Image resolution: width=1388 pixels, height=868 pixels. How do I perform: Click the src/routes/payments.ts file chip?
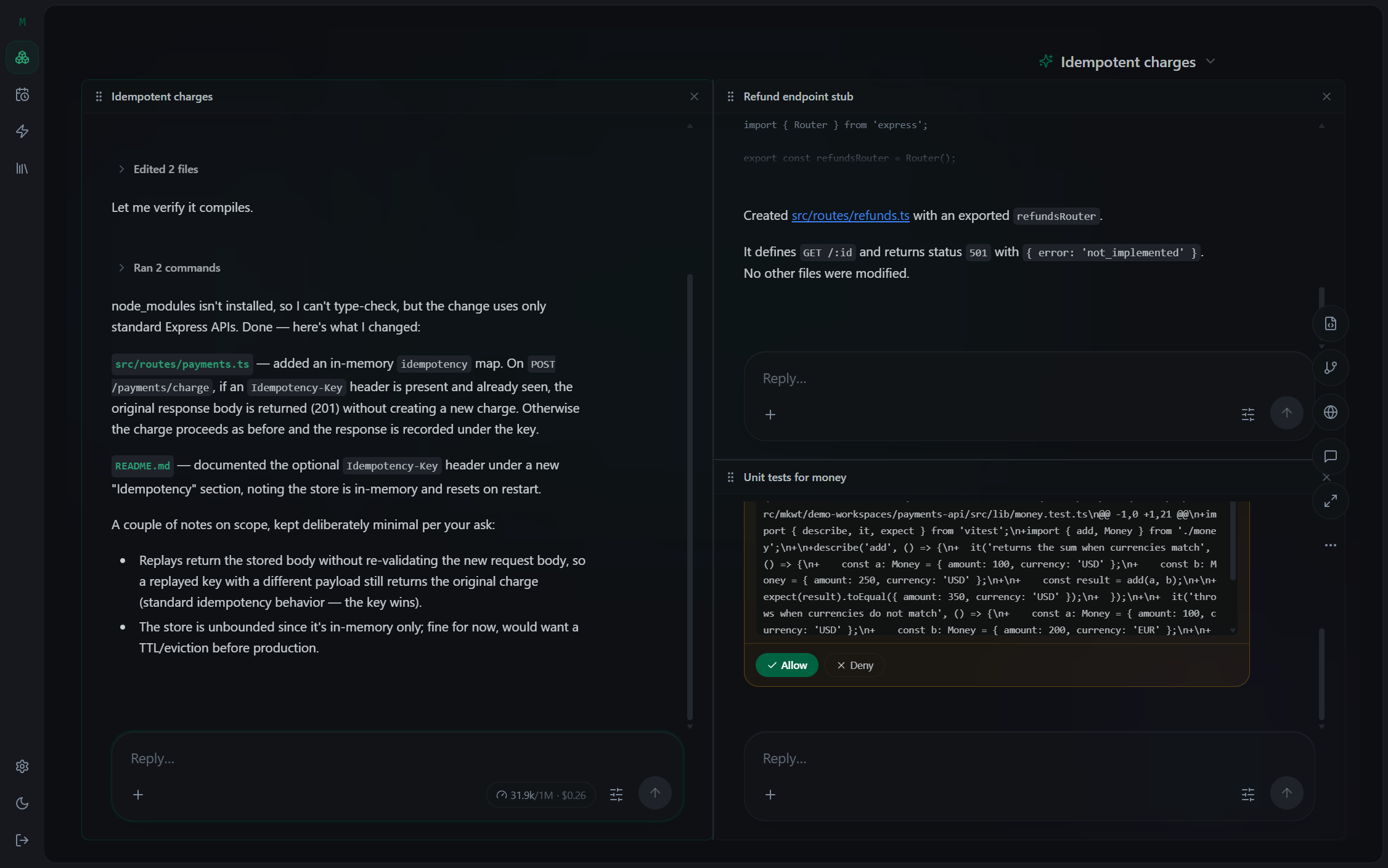point(182,364)
